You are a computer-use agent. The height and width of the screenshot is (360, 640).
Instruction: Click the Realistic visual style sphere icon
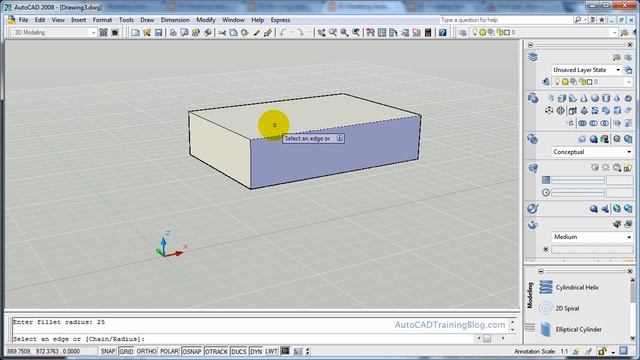593,139
